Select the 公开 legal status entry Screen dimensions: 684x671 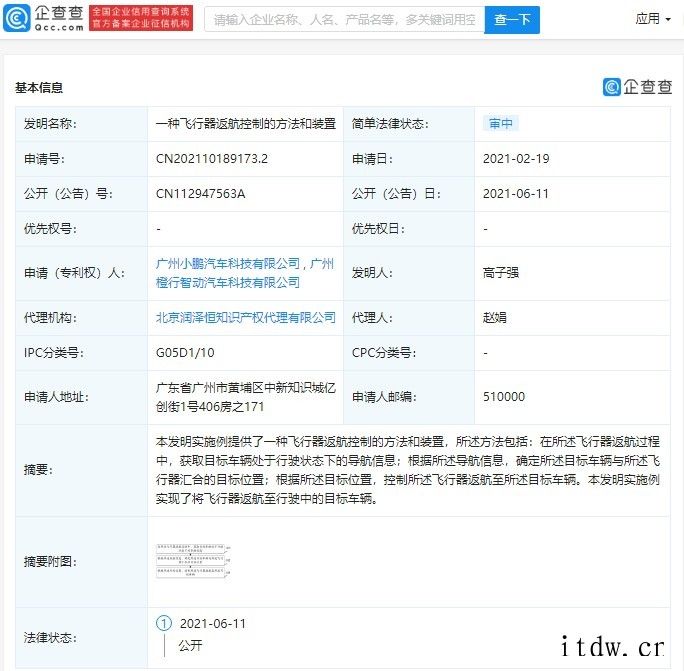pos(190,645)
